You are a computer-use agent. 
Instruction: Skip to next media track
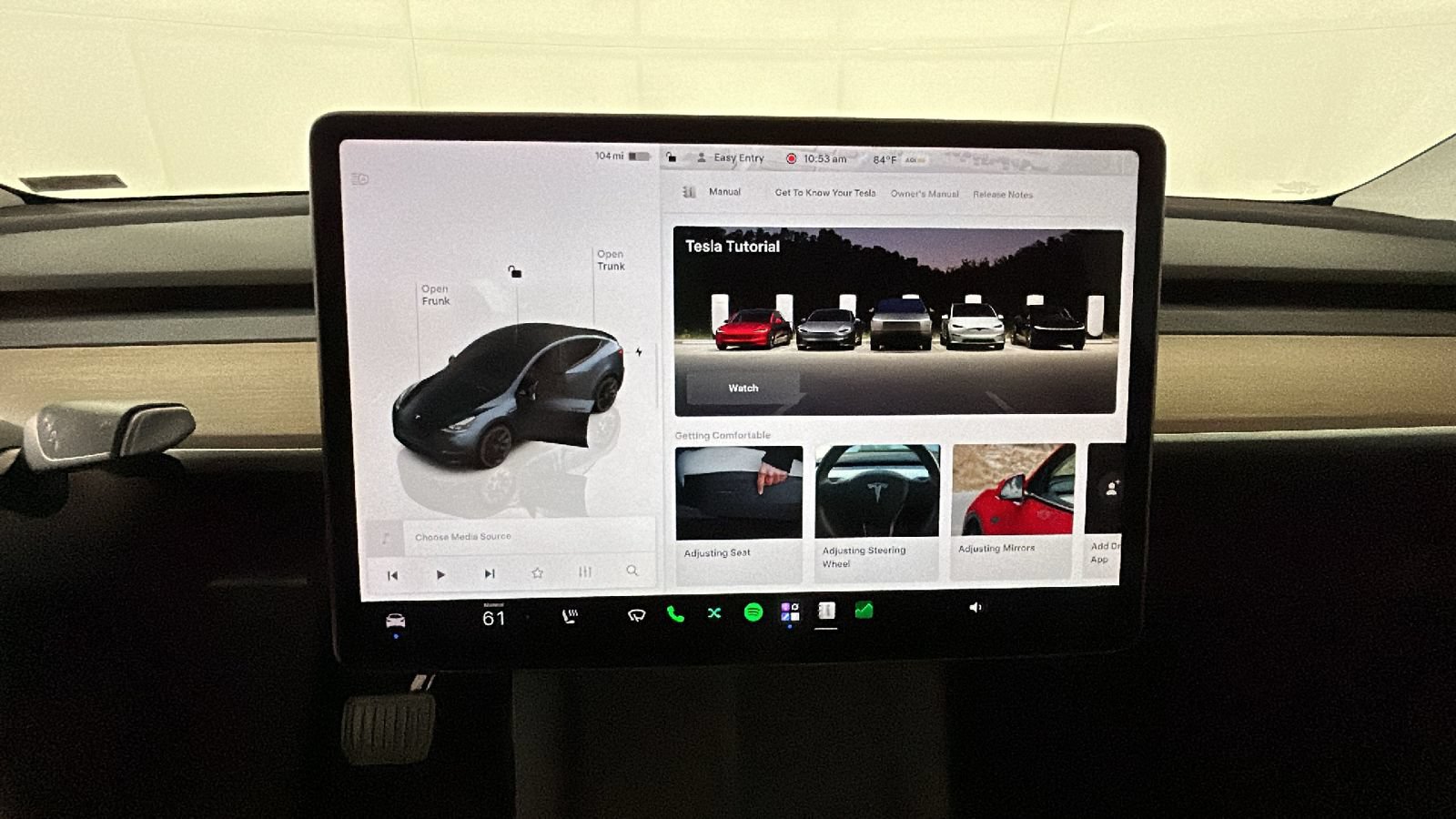(490, 573)
